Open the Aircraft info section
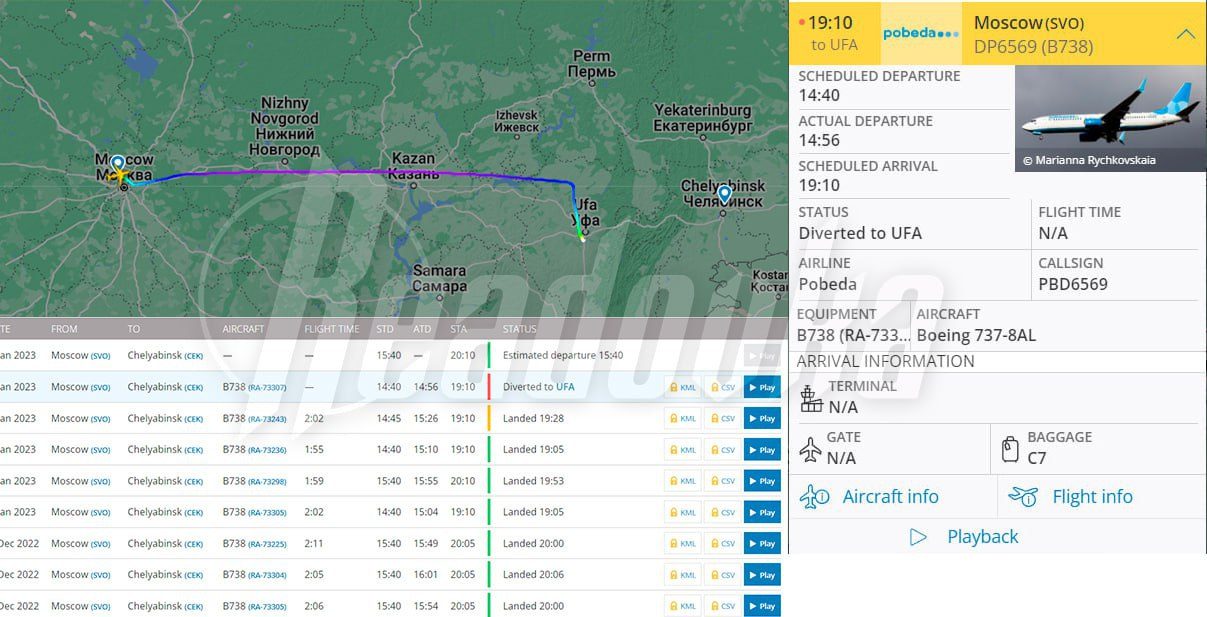The height and width of the screenshot is (617, 1207). [x=870, y=496]
